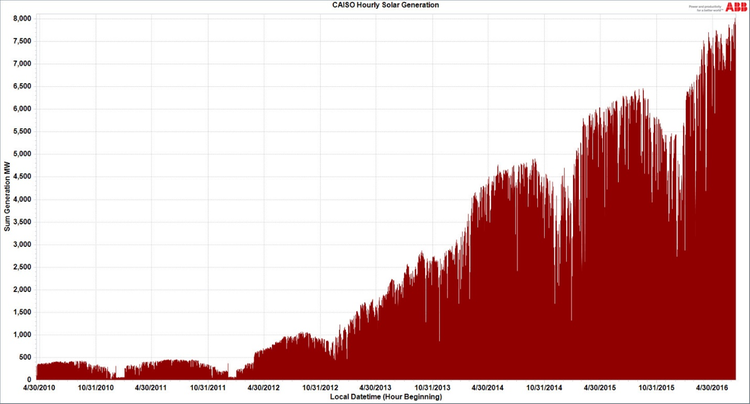Viewport: 750px width, 404px height.
Task: Click the 10/31/2013 date label
Action: (432, 388)
